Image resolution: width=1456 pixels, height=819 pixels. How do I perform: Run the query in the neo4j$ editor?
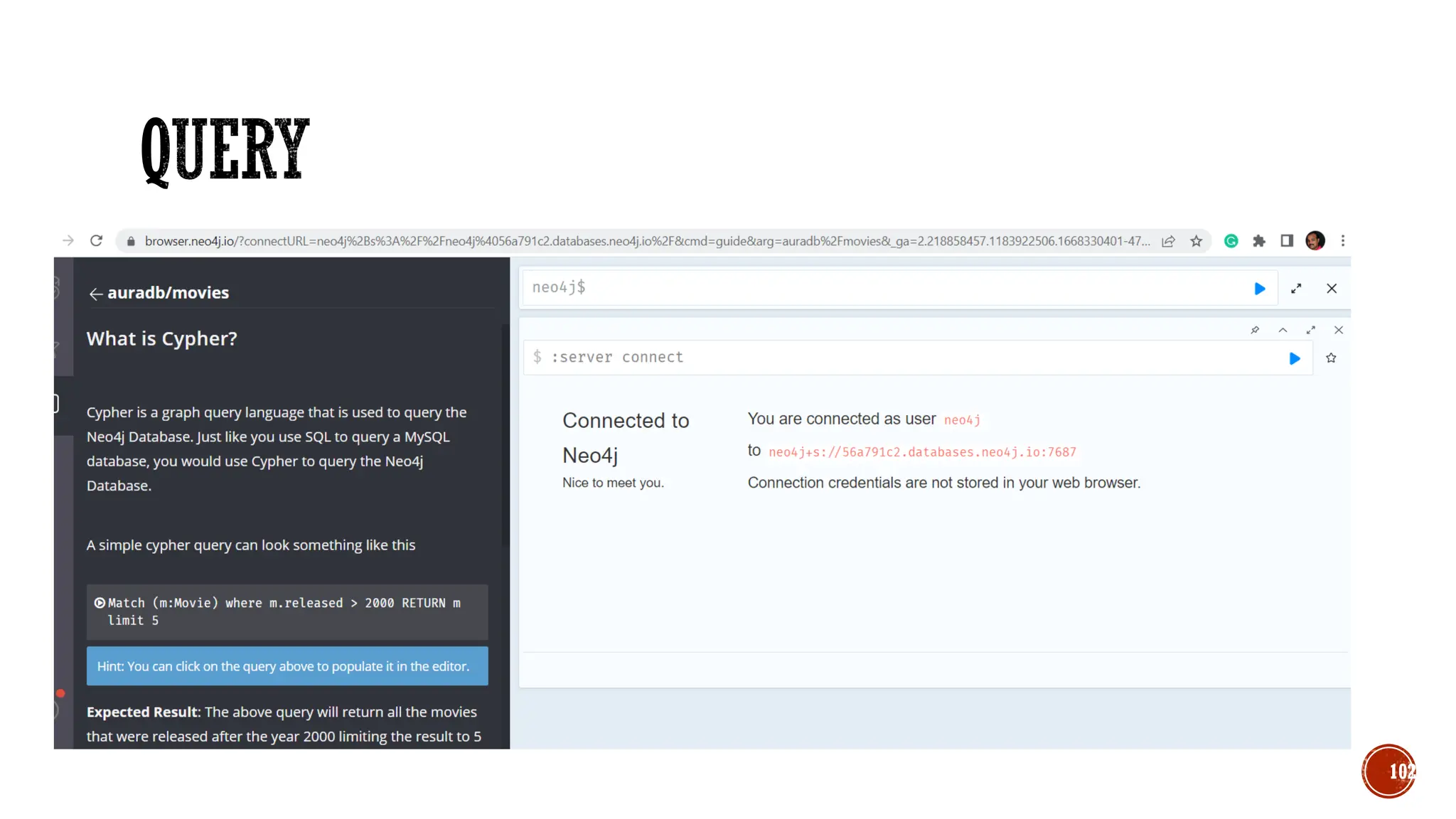tap(1259, 289)
